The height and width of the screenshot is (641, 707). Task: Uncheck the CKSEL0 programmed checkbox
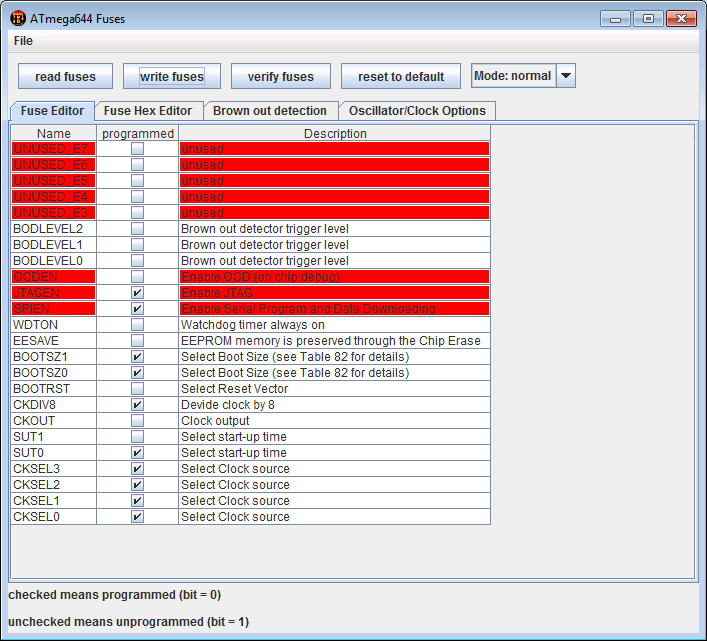pyautogui.click(x=138, y=517)
